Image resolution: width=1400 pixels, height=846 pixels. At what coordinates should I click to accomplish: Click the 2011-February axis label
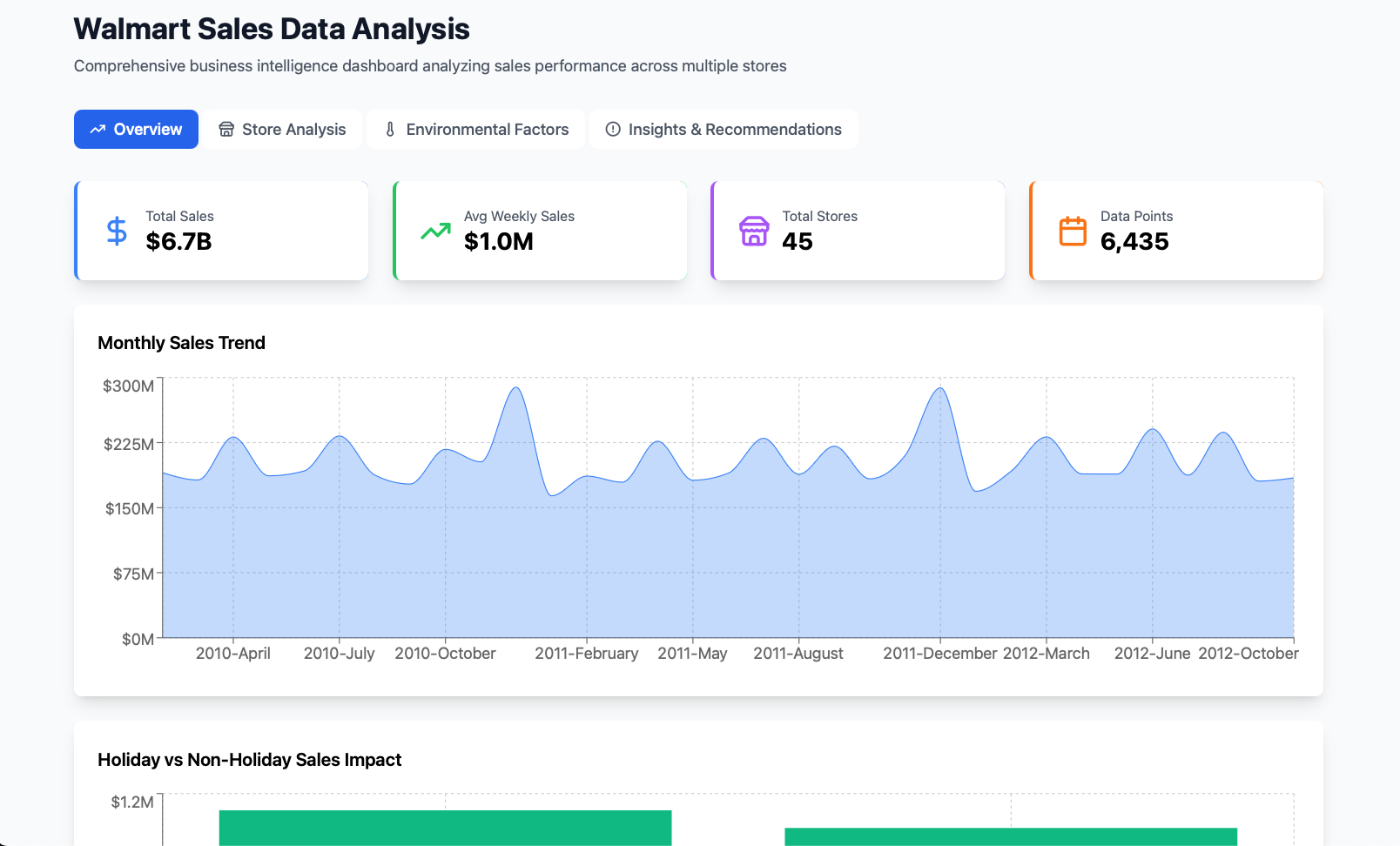pos(587,654)
